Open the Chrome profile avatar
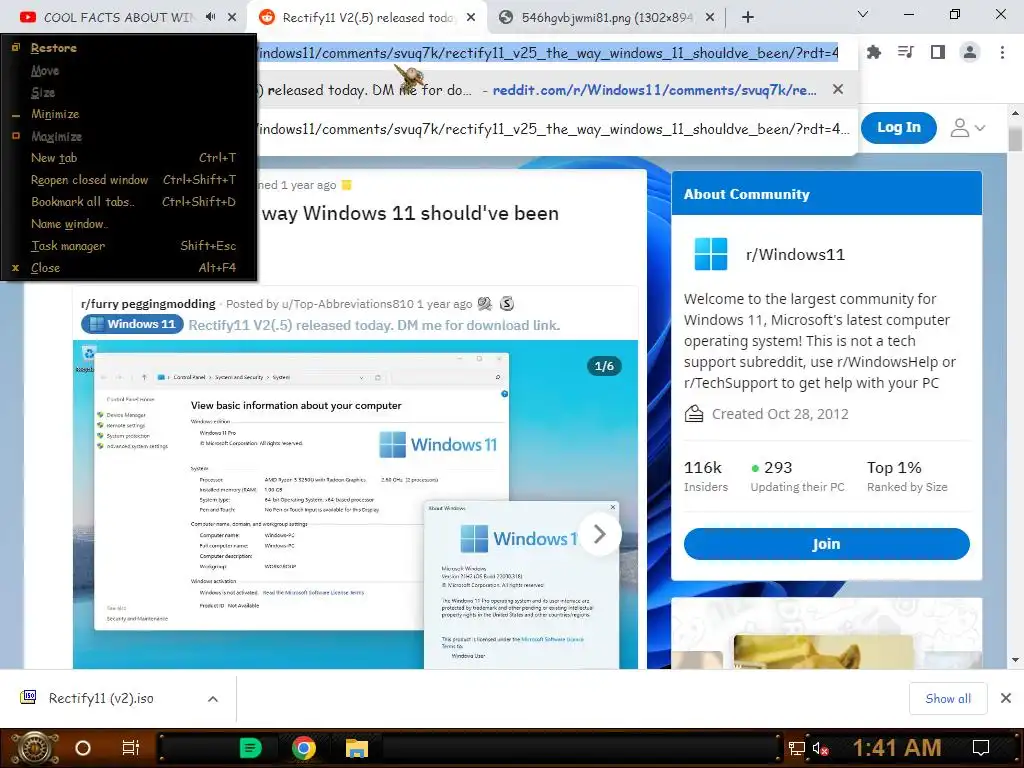Viewport: 1024px width, 768px height. (970, 52)
